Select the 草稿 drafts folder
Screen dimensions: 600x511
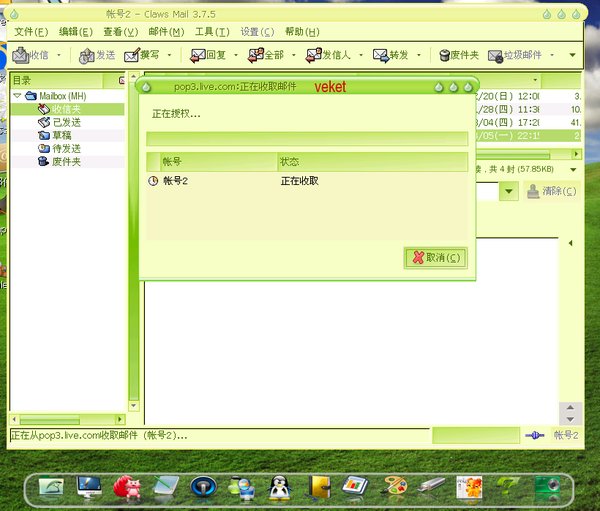click(67, 136)
